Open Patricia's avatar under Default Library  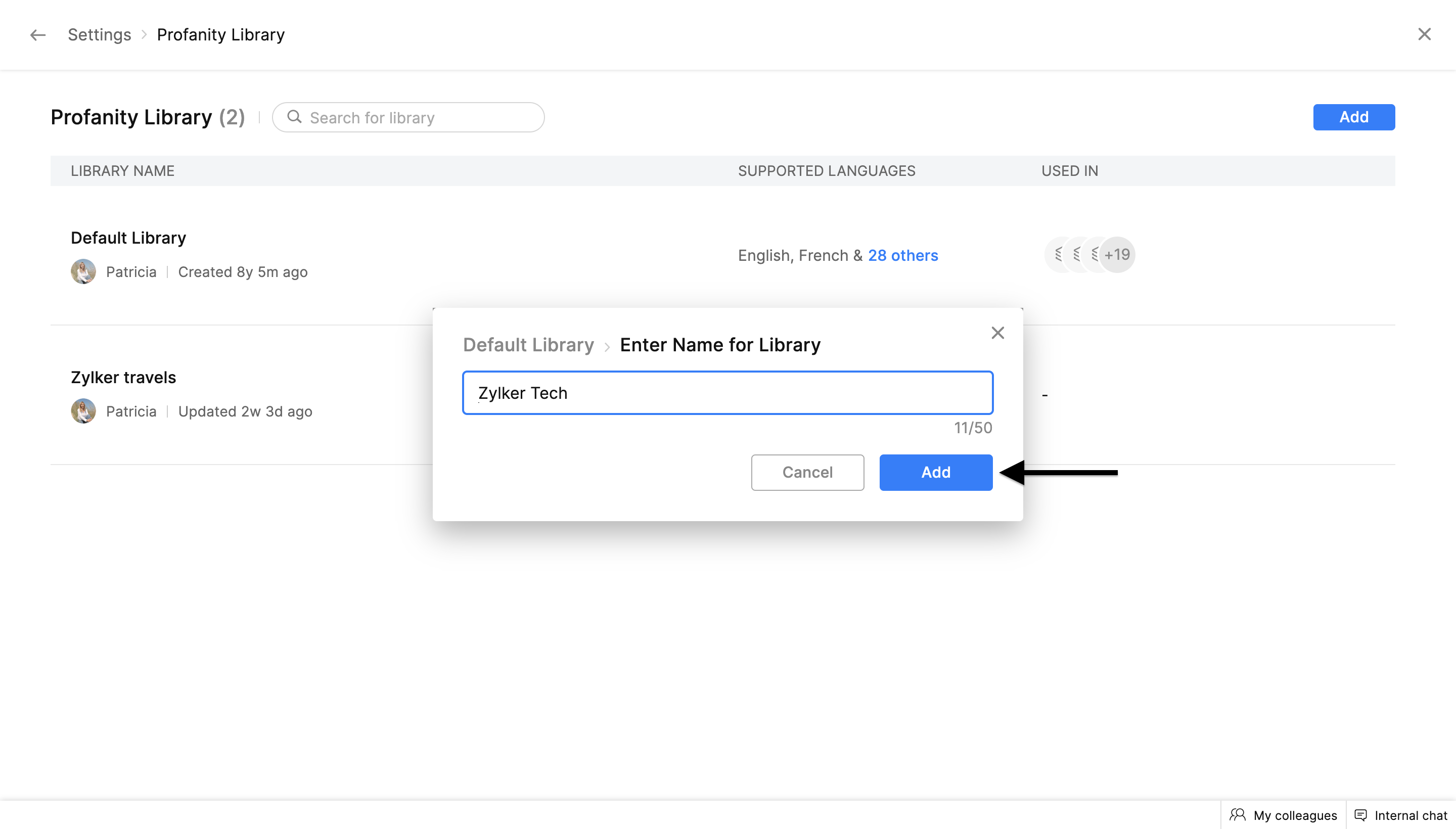pyautogui.click(x=83, y=271)
